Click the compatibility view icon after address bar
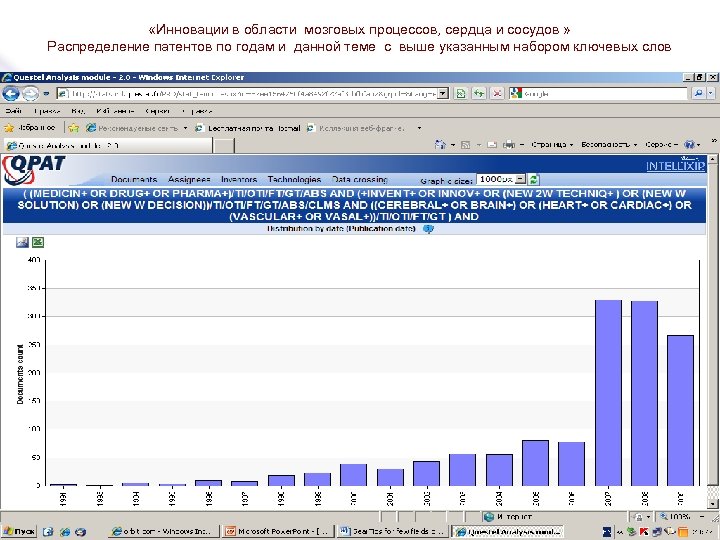 pos(460,94)
